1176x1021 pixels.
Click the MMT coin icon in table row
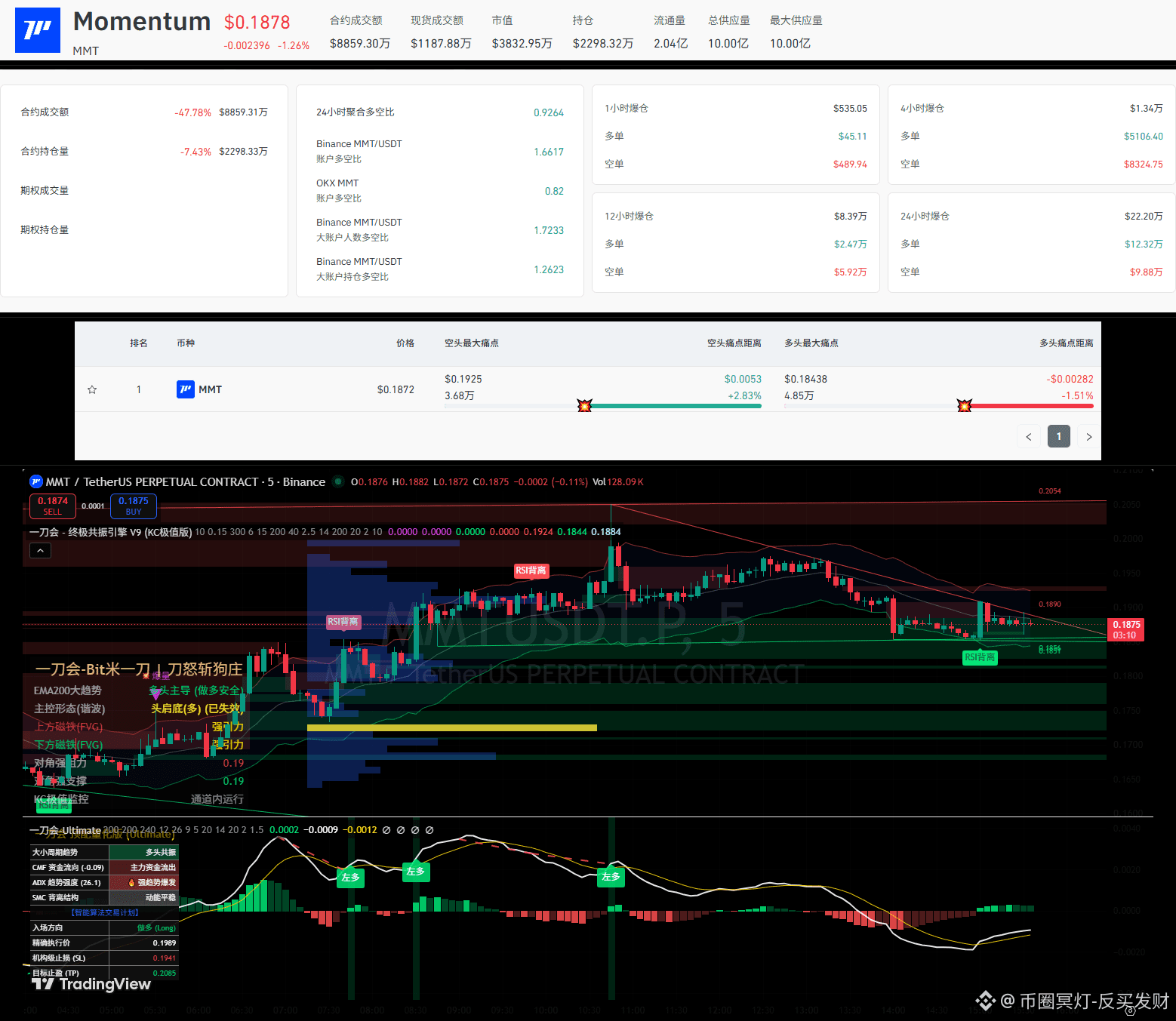(x=185, y=389)
